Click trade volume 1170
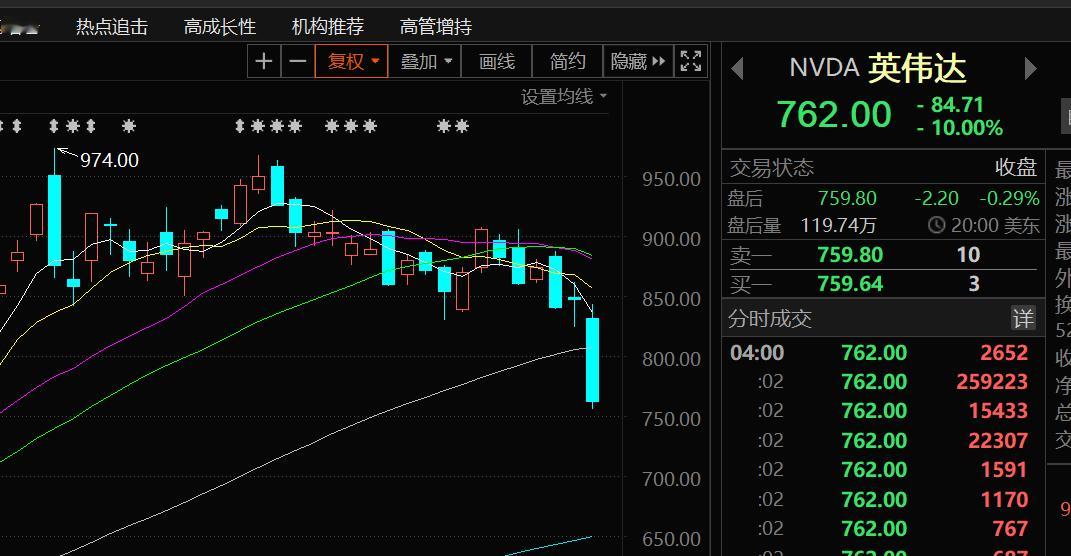 pos(1004,499)
